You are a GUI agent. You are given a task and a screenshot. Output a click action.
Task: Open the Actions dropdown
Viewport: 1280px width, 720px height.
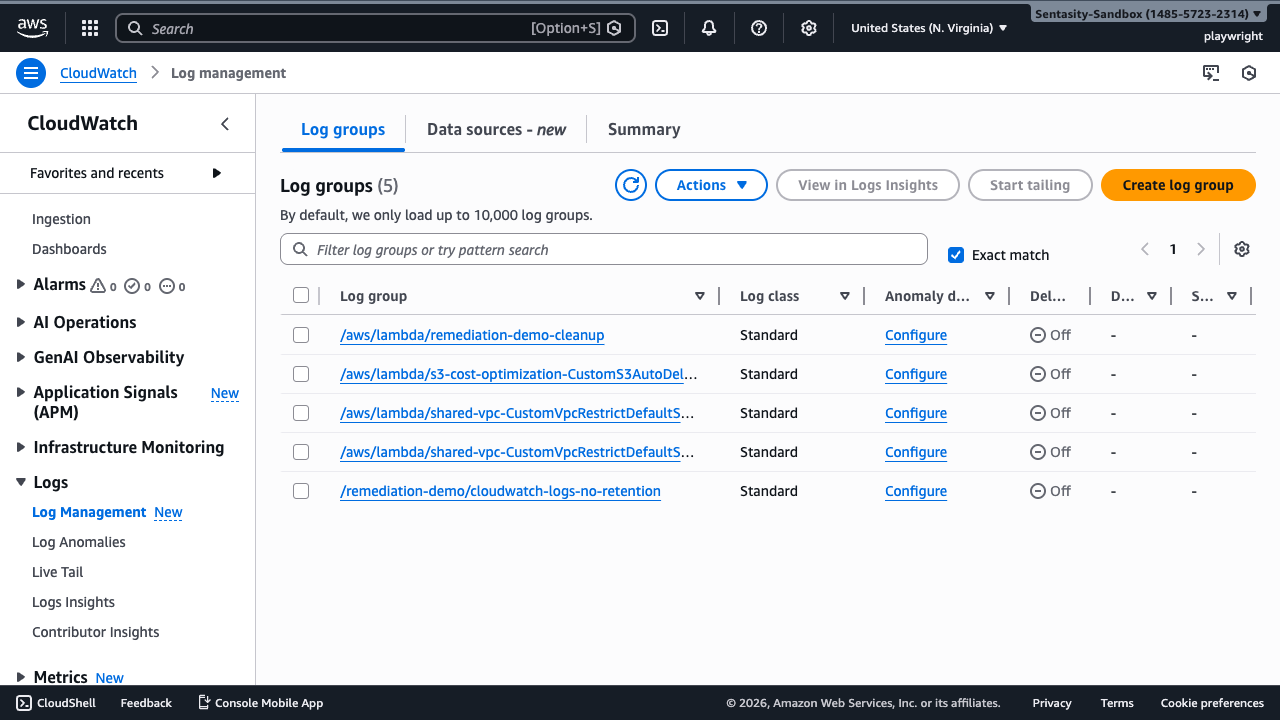(x=711, y=185)
